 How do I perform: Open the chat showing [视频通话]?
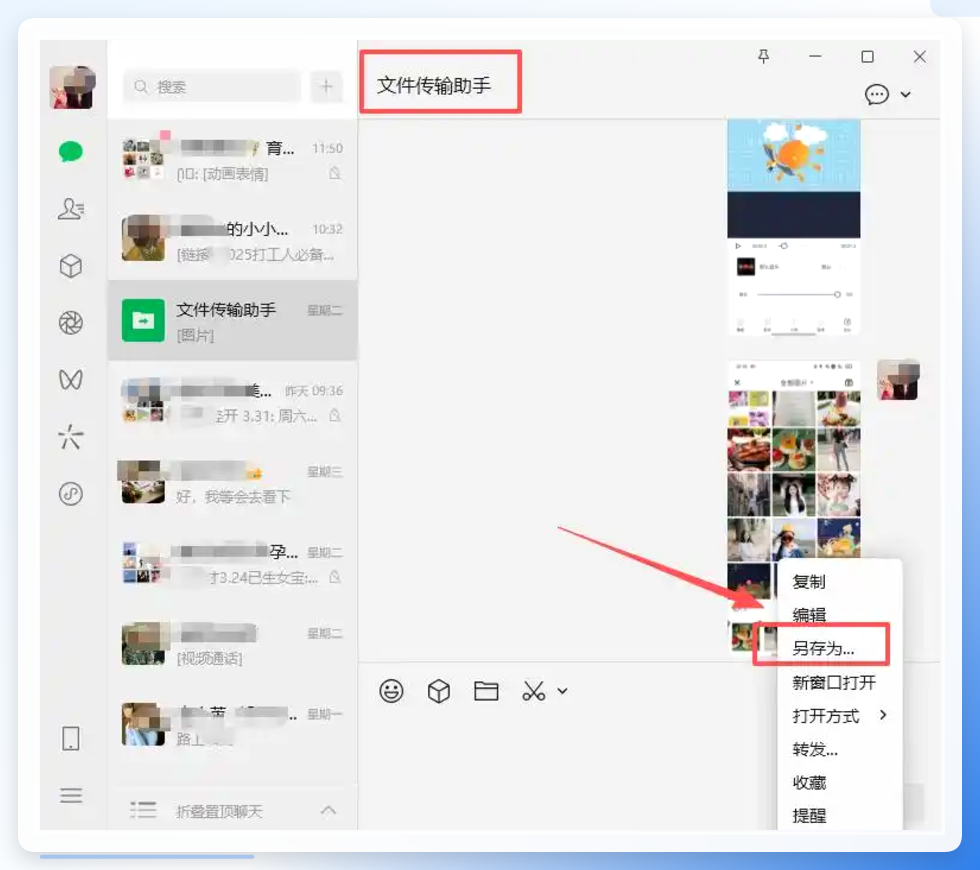click(x=232, y=644)
